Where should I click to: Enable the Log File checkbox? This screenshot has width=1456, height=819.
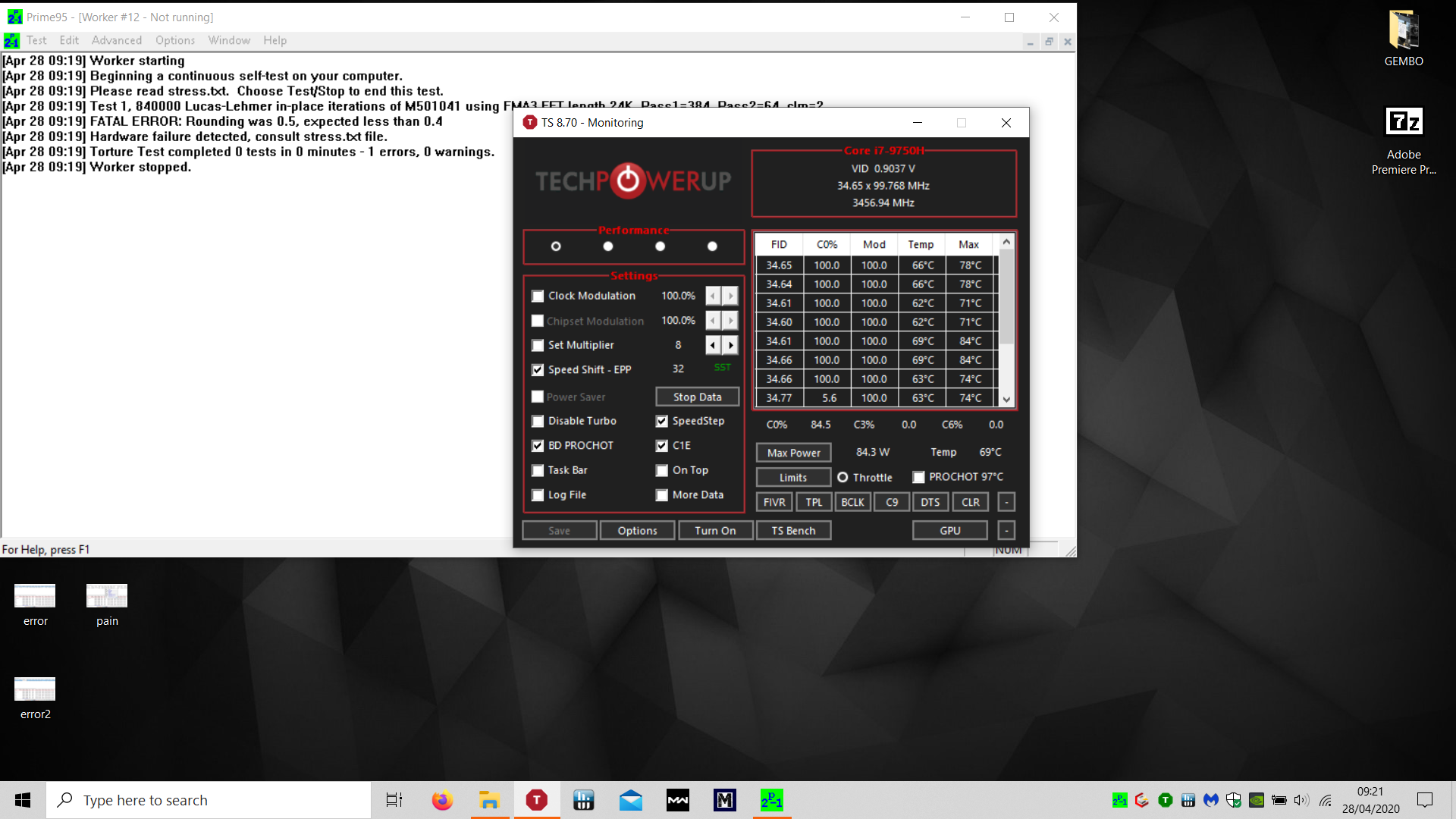(538, 495)
